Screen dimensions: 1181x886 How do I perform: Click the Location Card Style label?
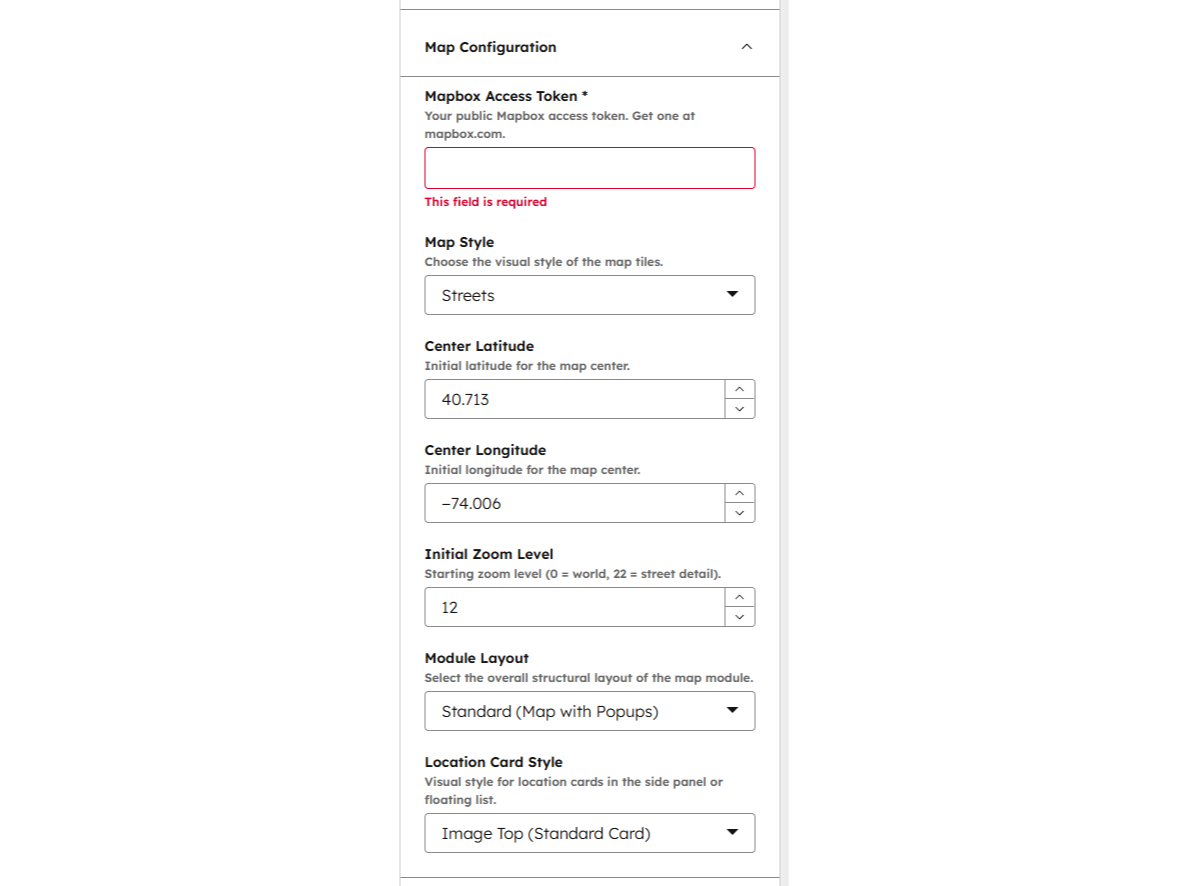click(x=493, y=762)
